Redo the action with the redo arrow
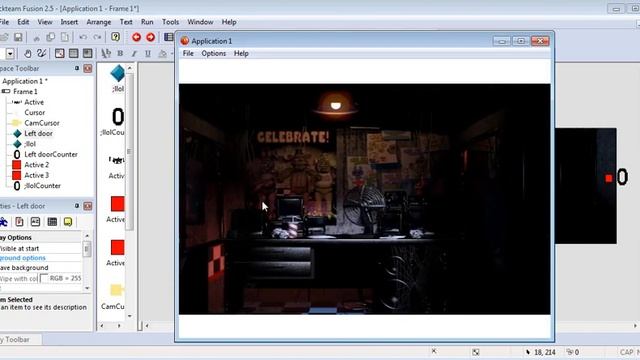The image size is (640, 360). click(x=97, y=37)
